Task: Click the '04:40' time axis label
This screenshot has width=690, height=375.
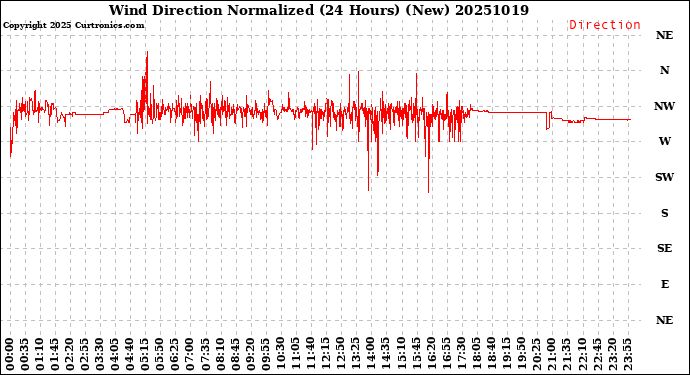Action: point(130,355)
